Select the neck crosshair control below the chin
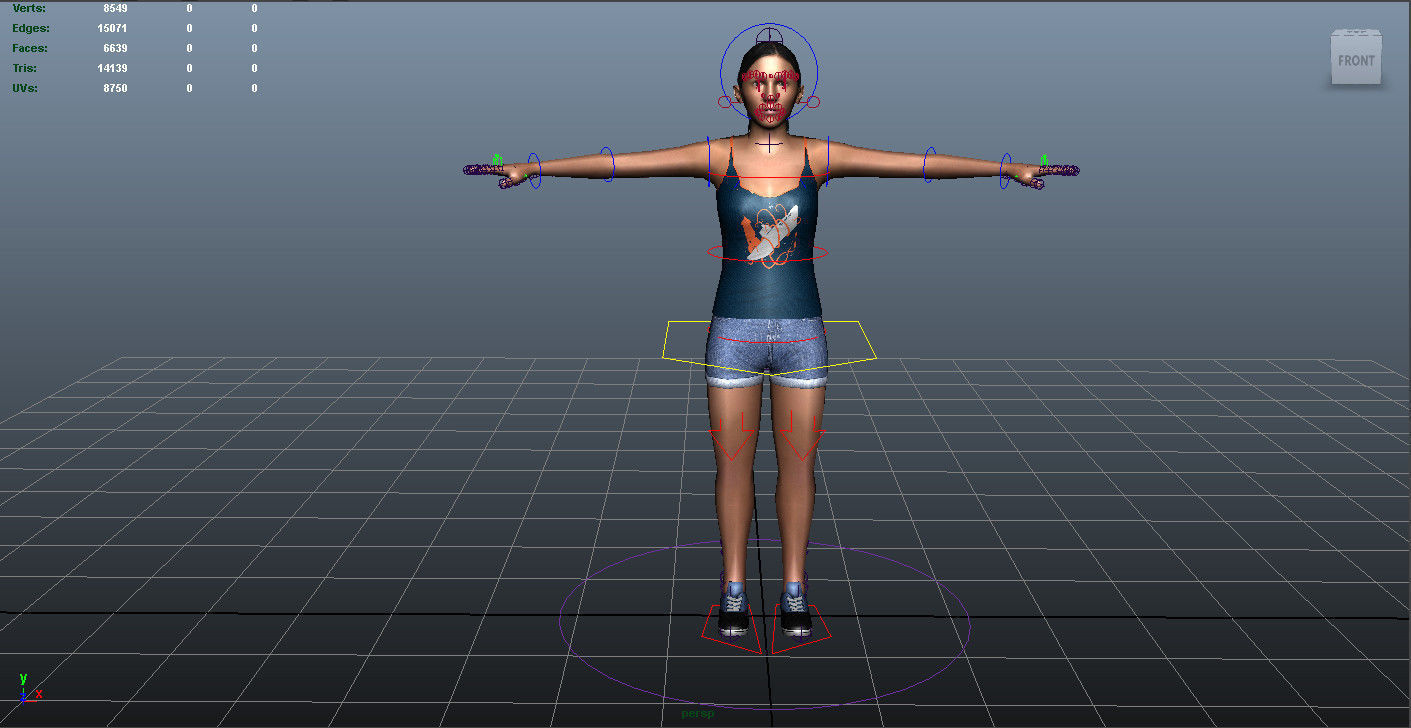 click(x=768, y=146)
